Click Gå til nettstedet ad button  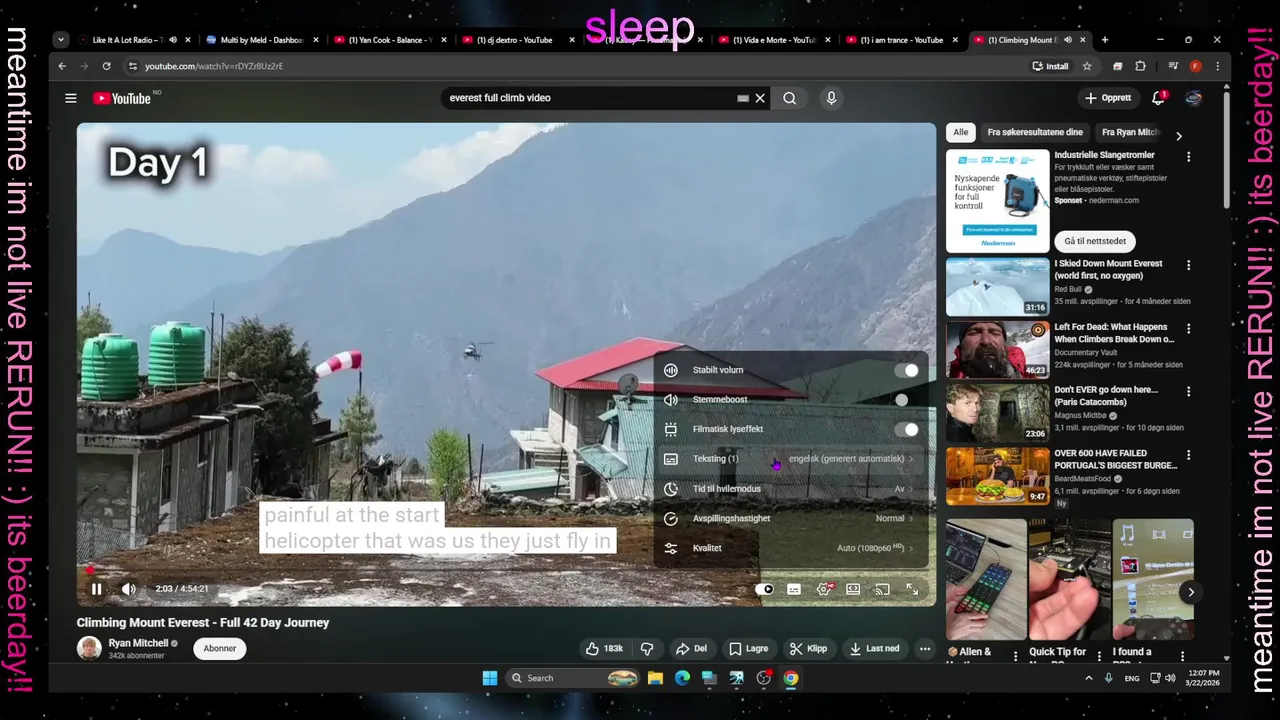pos(1094,241)
